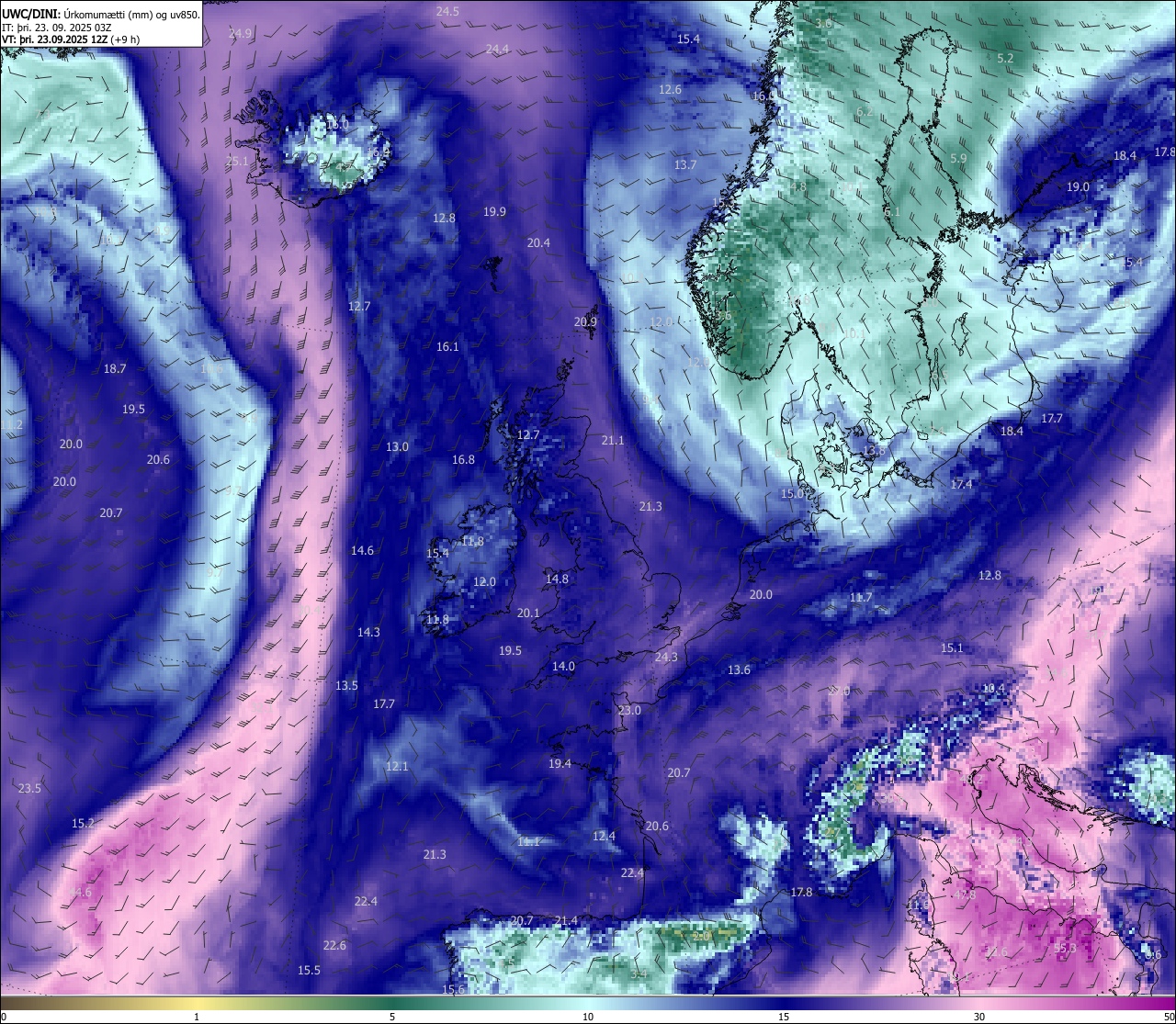Click the value 14.6 west of Ireland
This screenshot has width=1176, height=1024.
[362, 550]
